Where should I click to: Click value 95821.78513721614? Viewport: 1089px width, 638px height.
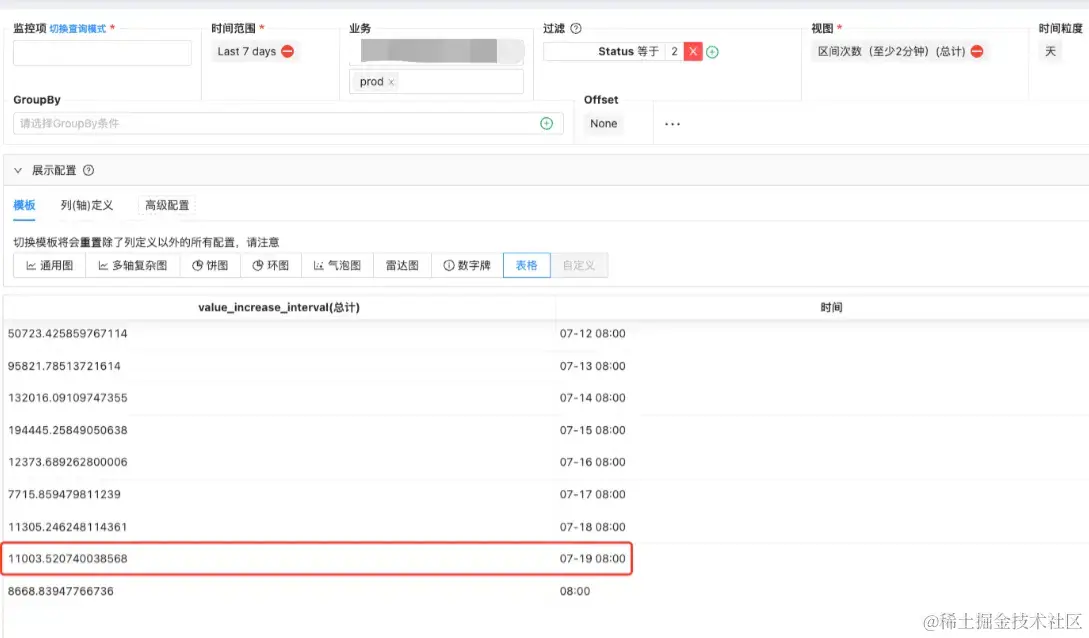coord(64,366)
